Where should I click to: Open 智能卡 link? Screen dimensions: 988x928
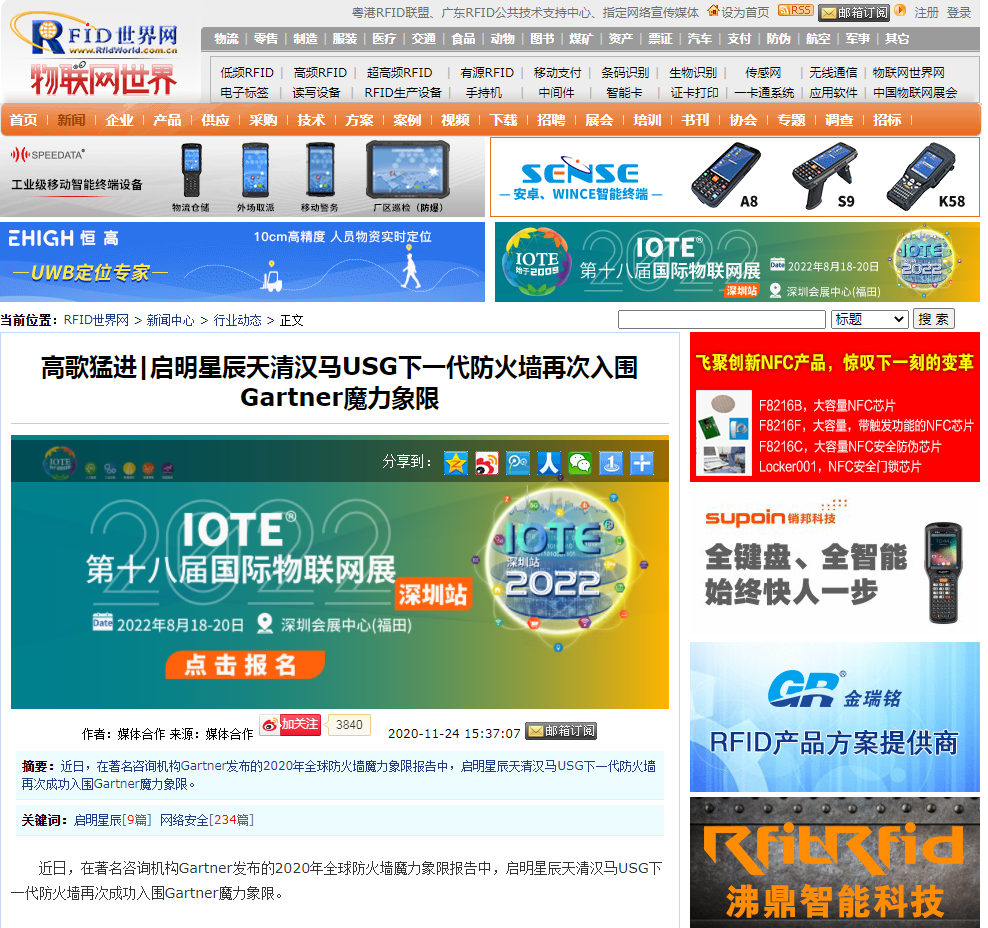(624, 93)
